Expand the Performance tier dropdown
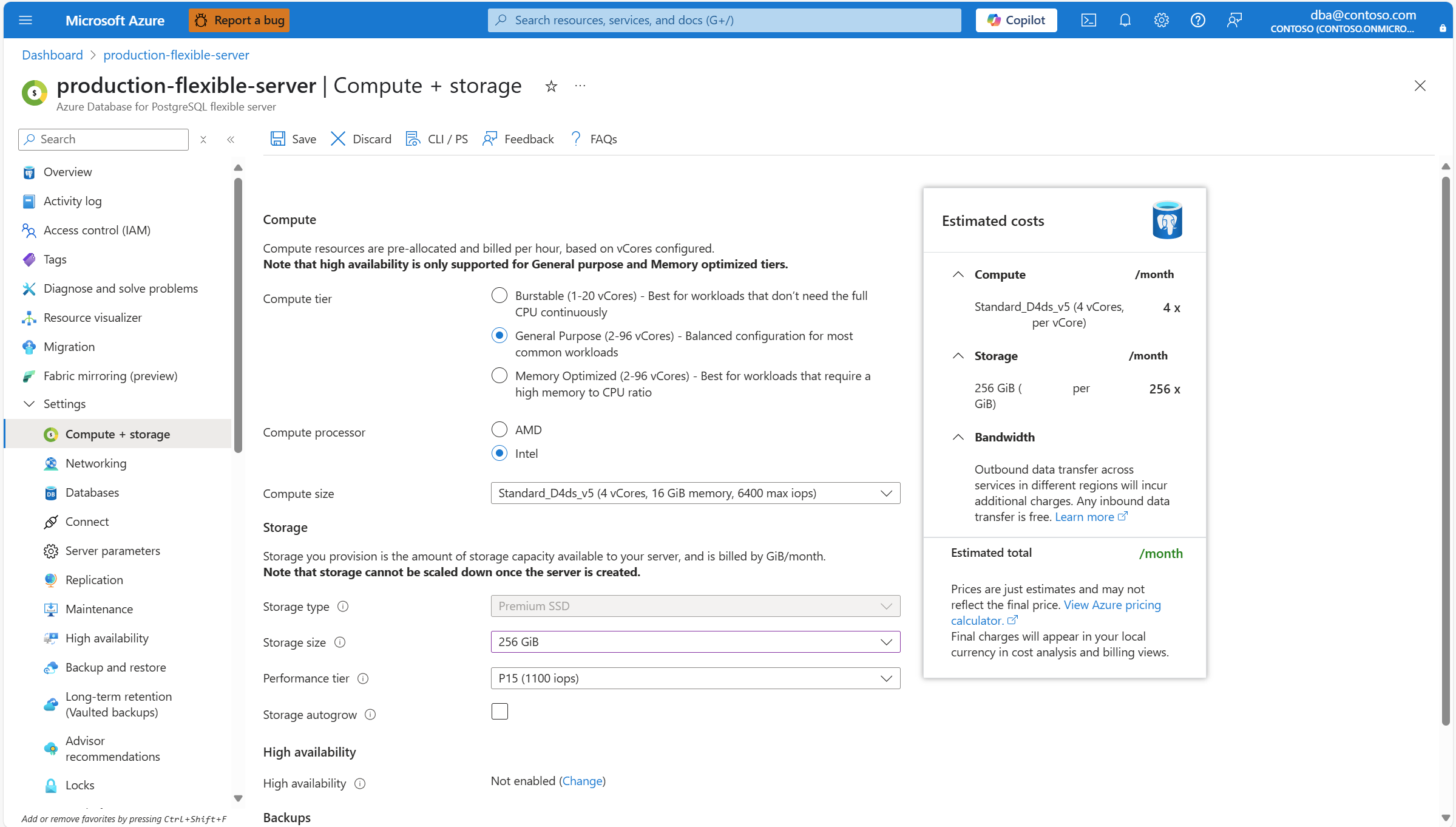 tap(695, 678)
